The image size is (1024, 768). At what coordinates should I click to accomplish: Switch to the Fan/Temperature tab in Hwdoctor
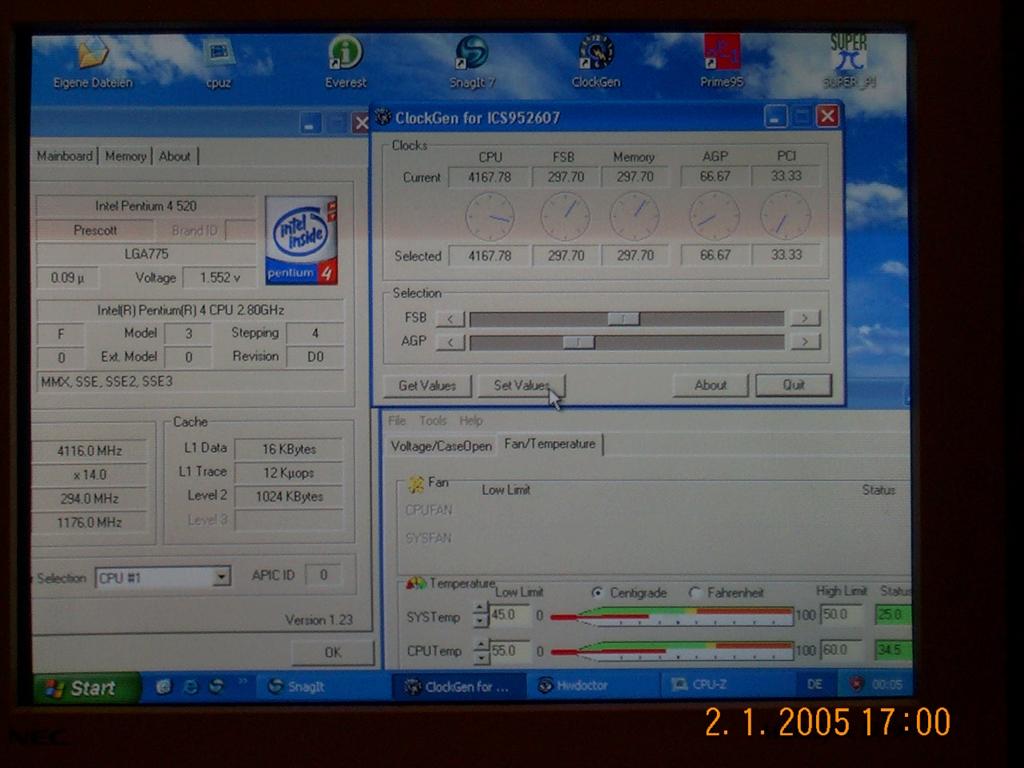[550, 444]
